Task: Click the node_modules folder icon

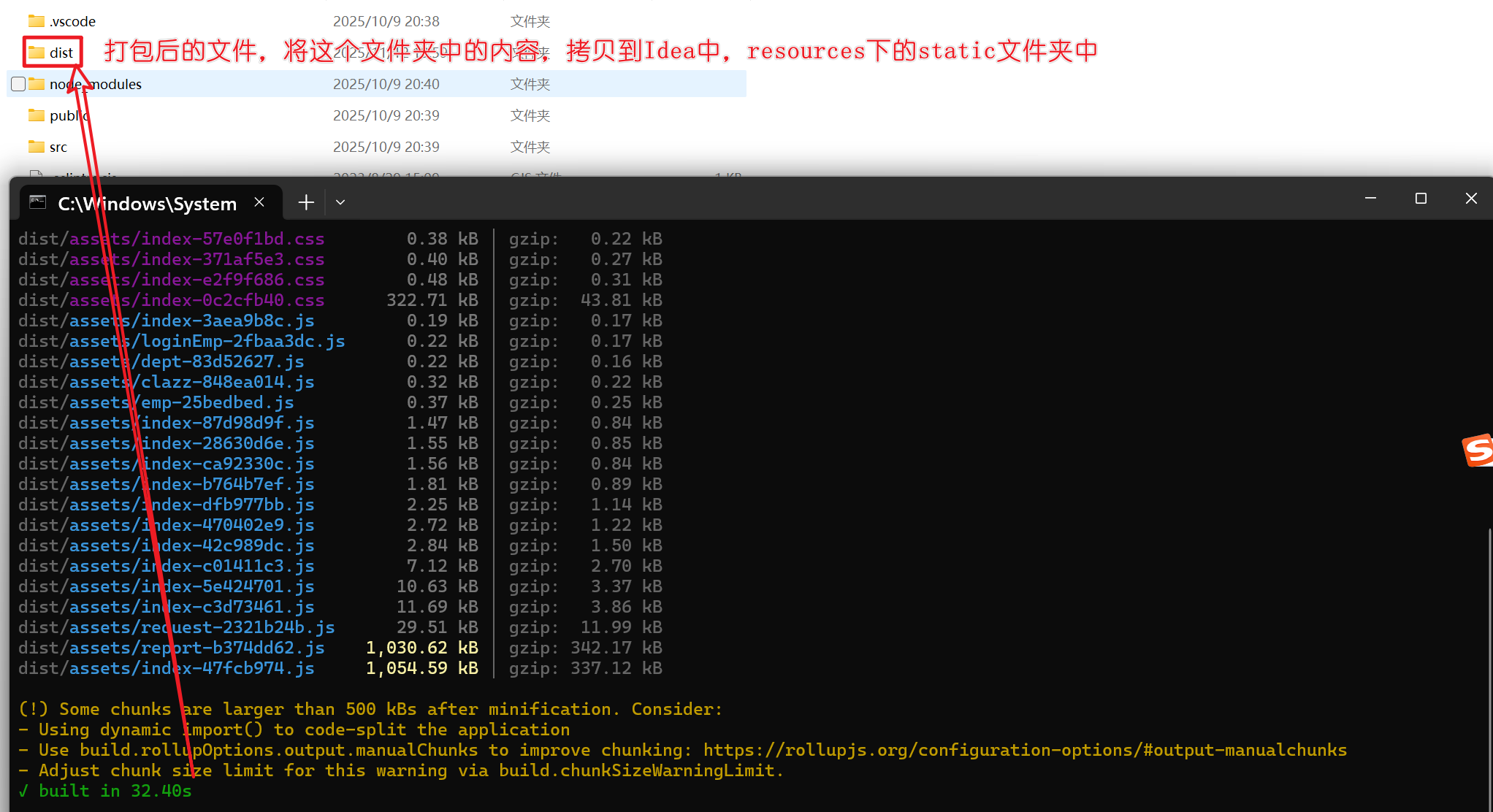Action: 37,84
